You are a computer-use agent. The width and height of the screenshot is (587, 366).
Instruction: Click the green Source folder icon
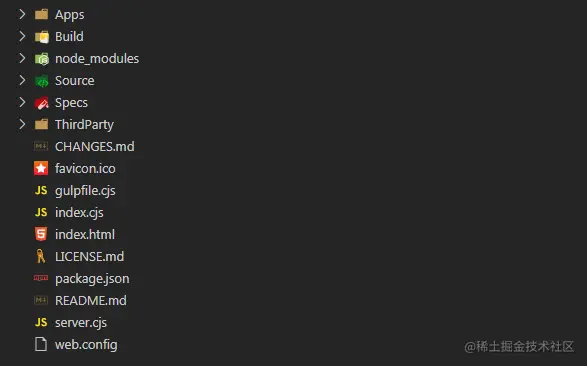click(x=42, y=81)
